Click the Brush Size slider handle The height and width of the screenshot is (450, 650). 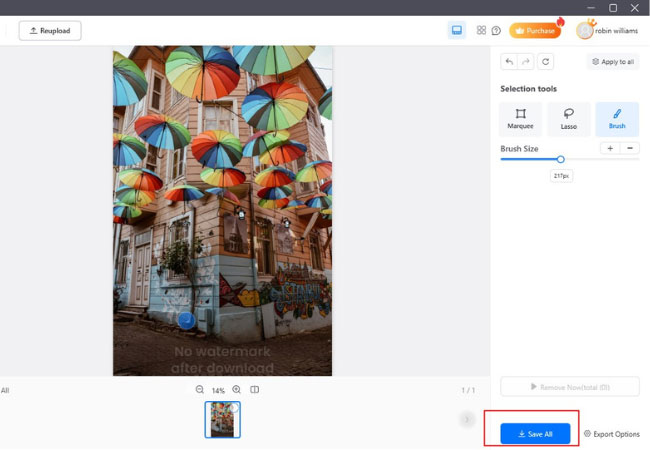pos(560,159)
